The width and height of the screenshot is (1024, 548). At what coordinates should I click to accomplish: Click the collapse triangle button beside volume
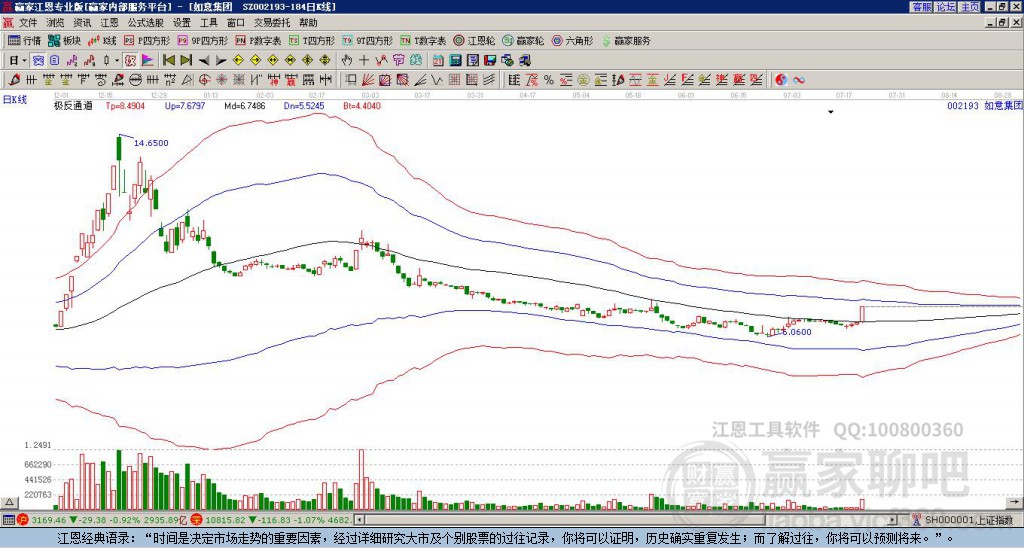coord(8,502)
